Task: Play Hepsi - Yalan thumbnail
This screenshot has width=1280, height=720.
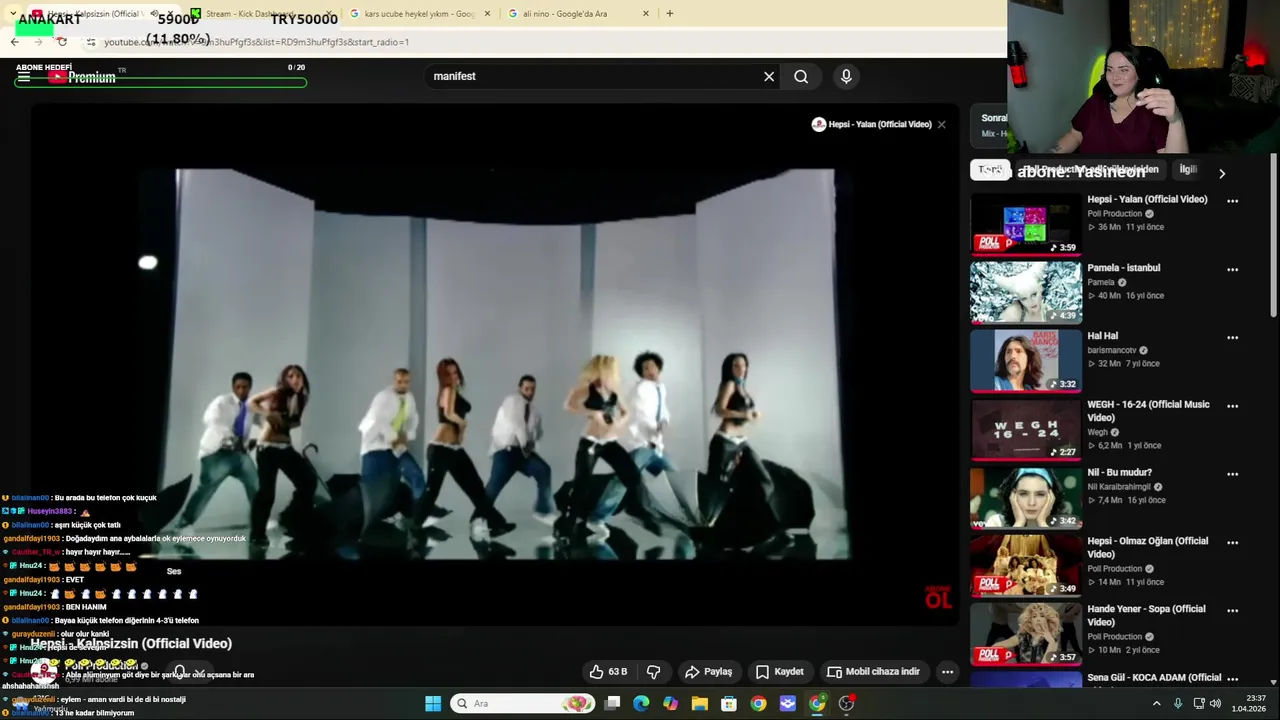Action: 1025,225
